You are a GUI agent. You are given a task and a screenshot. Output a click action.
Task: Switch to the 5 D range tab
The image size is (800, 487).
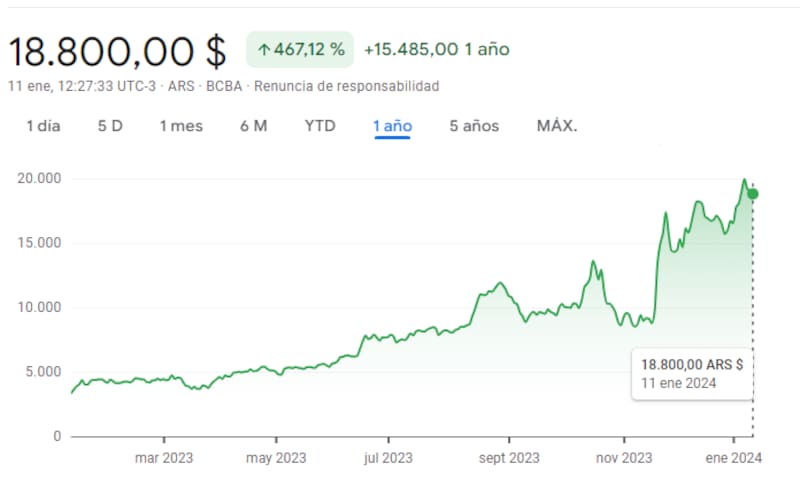click(110, 126)
